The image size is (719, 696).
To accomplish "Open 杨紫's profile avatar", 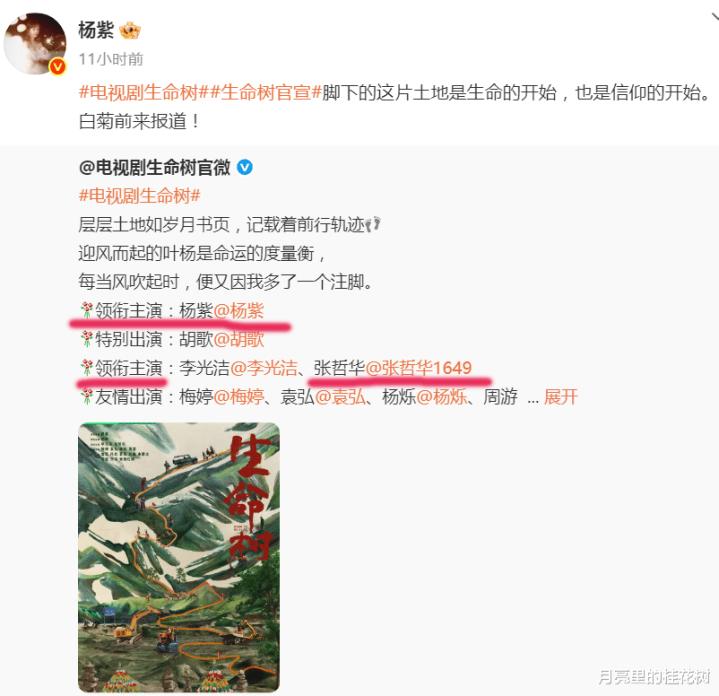I will coord(35,44).
